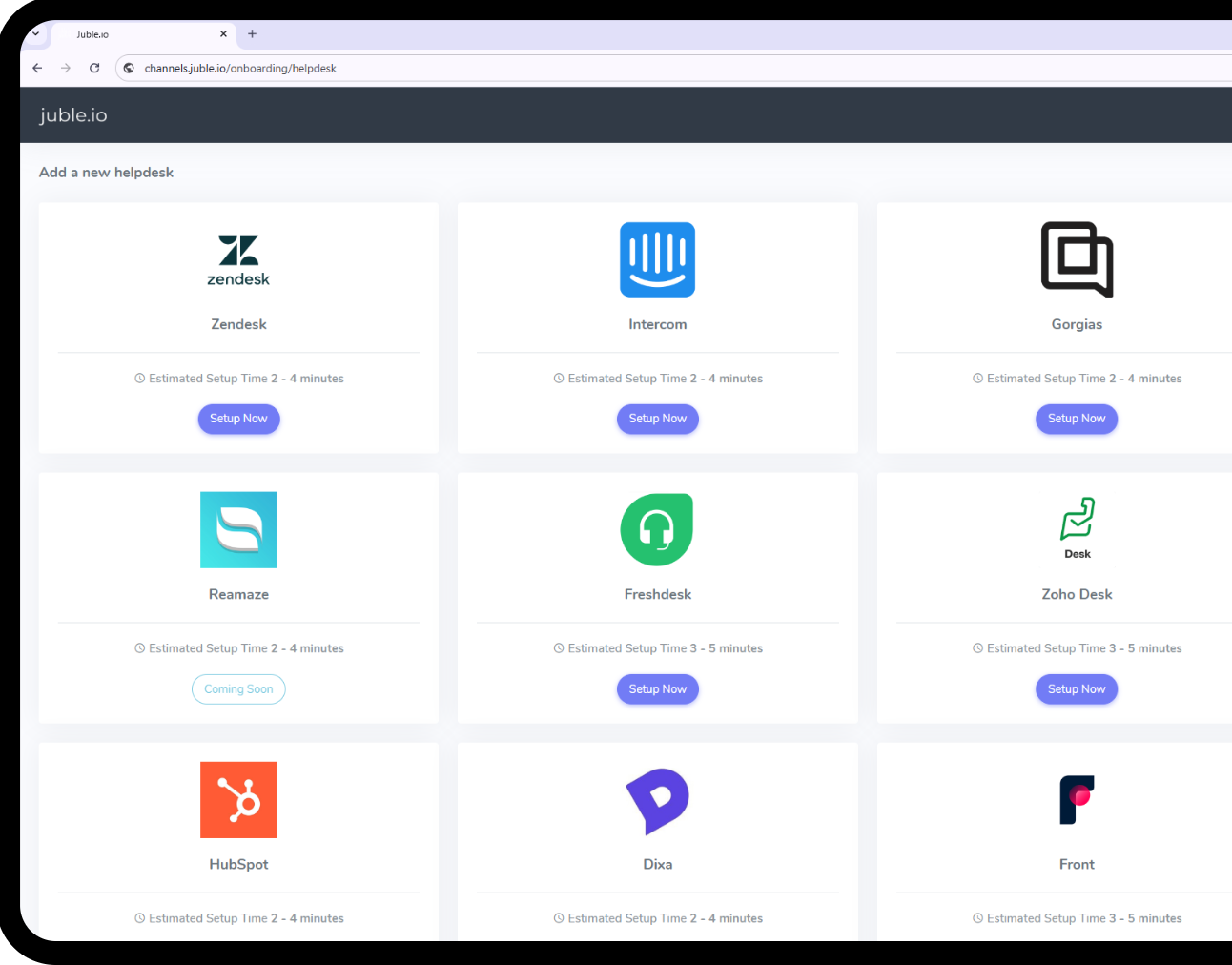Click the juble.io header logo
This screenshot has width=1232, height=965.
[x=73, y=115]
